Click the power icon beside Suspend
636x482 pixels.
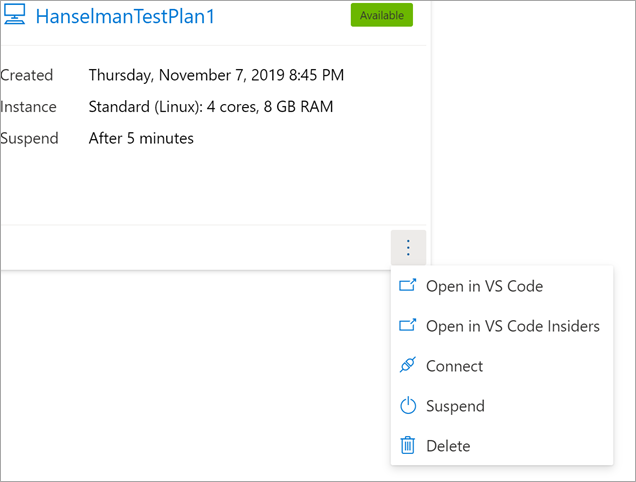tap(408, 405)
